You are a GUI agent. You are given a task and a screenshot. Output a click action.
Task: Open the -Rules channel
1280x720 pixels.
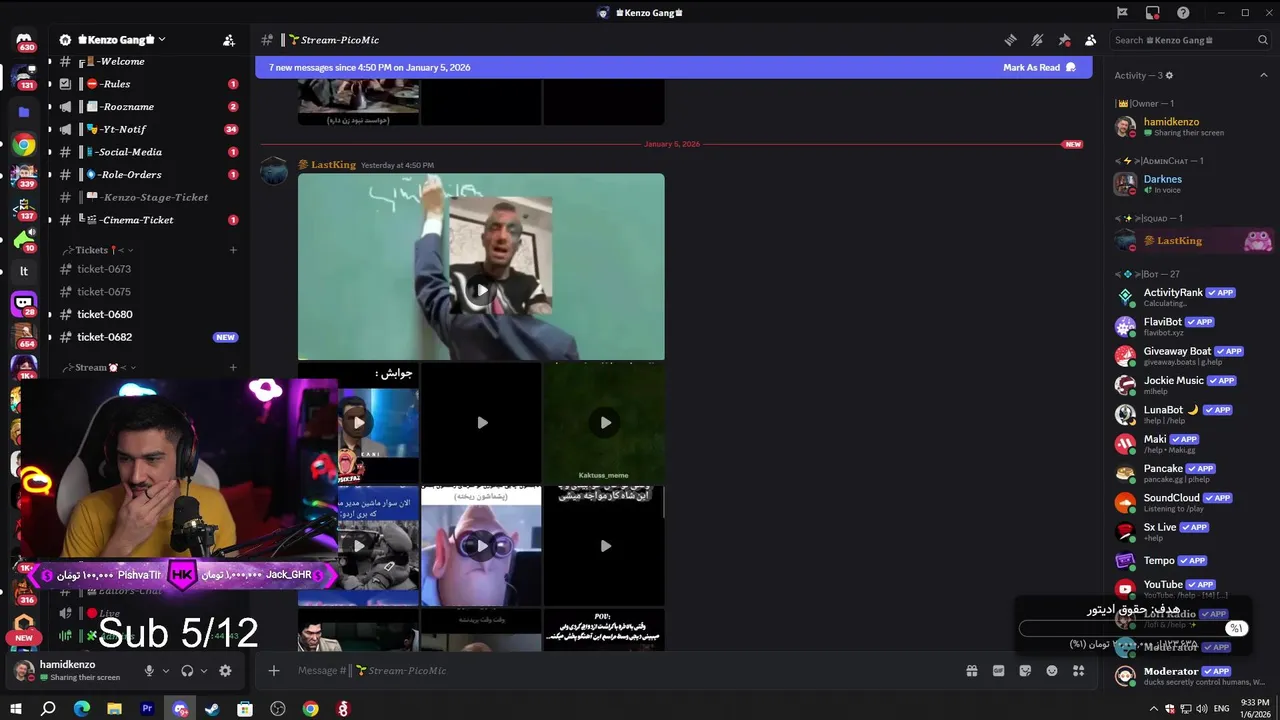pyautogui.click(x=148, y=84)
